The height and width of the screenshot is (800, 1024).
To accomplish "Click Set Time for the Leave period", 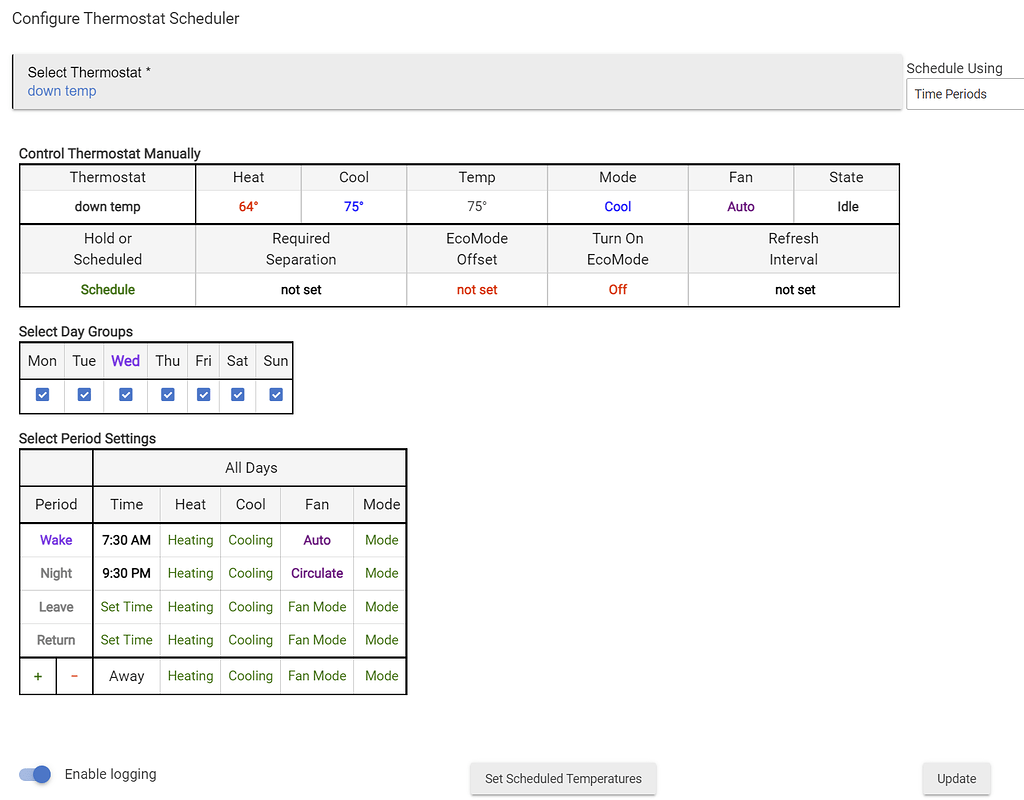I will tap(126, 607).
